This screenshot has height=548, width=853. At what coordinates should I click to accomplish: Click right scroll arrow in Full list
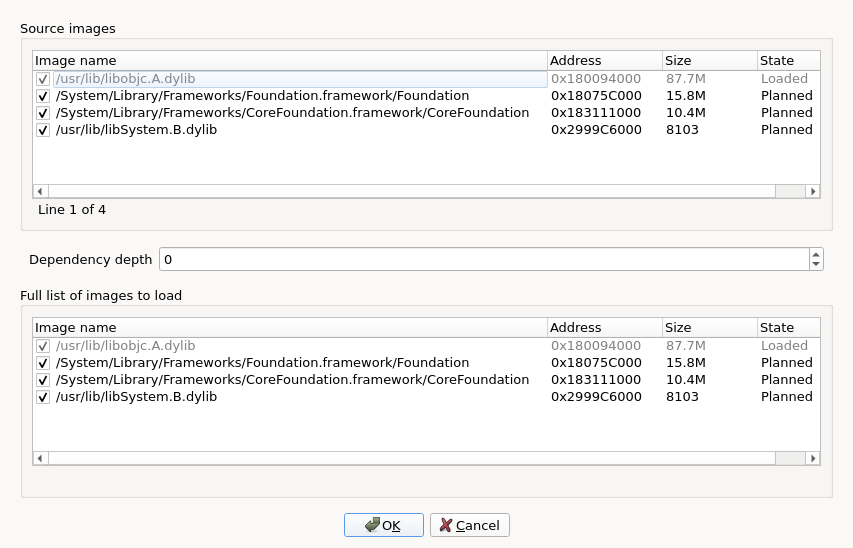[813, 458]
